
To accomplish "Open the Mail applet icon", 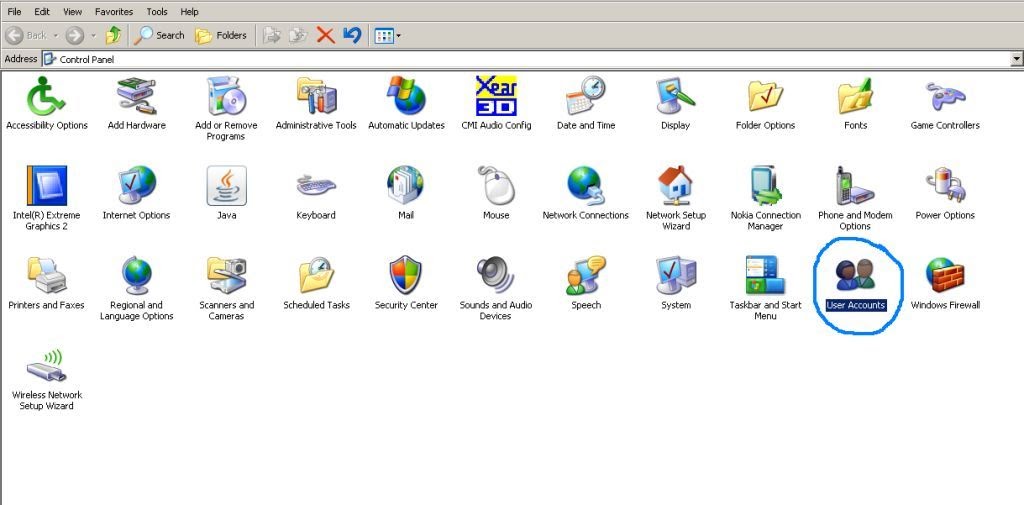I will pyautogui.click(x=406, y=186).
